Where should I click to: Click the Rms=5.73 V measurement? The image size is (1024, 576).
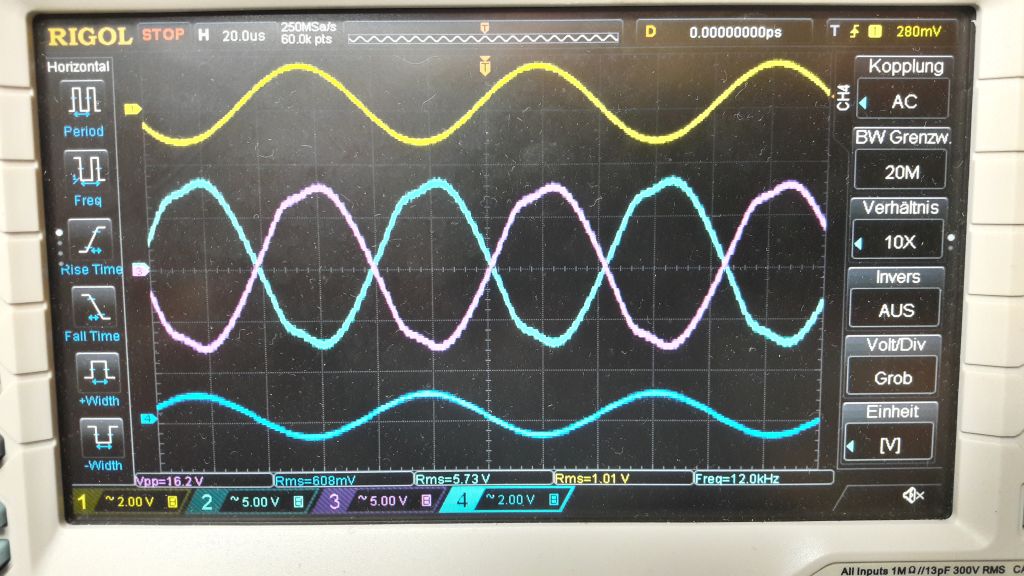483,479
